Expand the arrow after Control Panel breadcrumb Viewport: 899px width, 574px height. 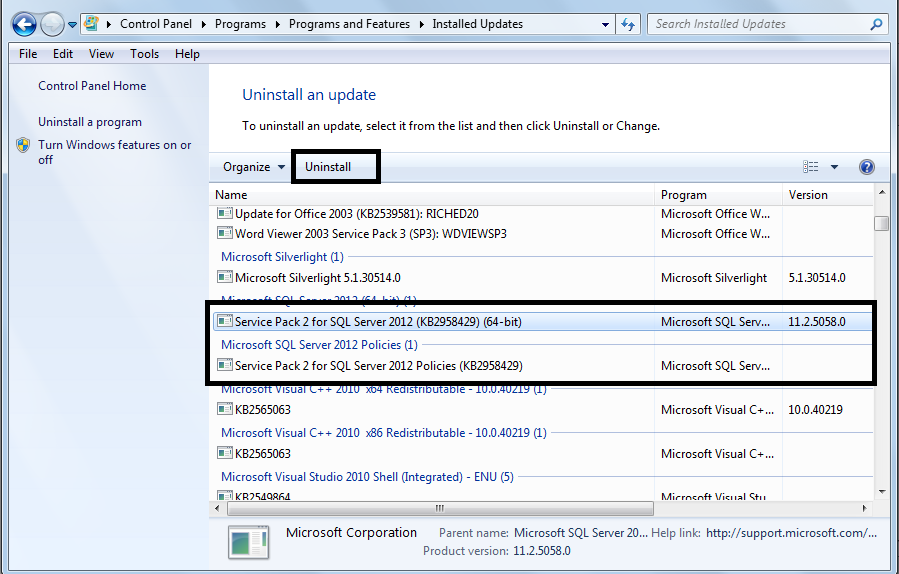(204, 25)
